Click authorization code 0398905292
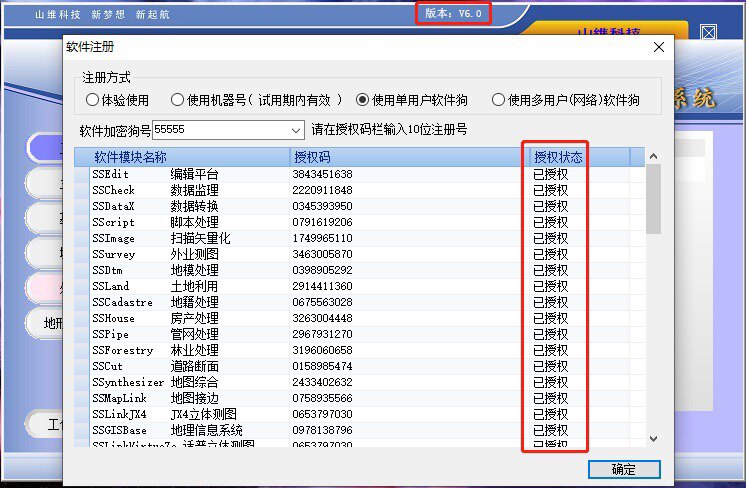The height and width of the screenshot is (488, 746). coord(323,270)
